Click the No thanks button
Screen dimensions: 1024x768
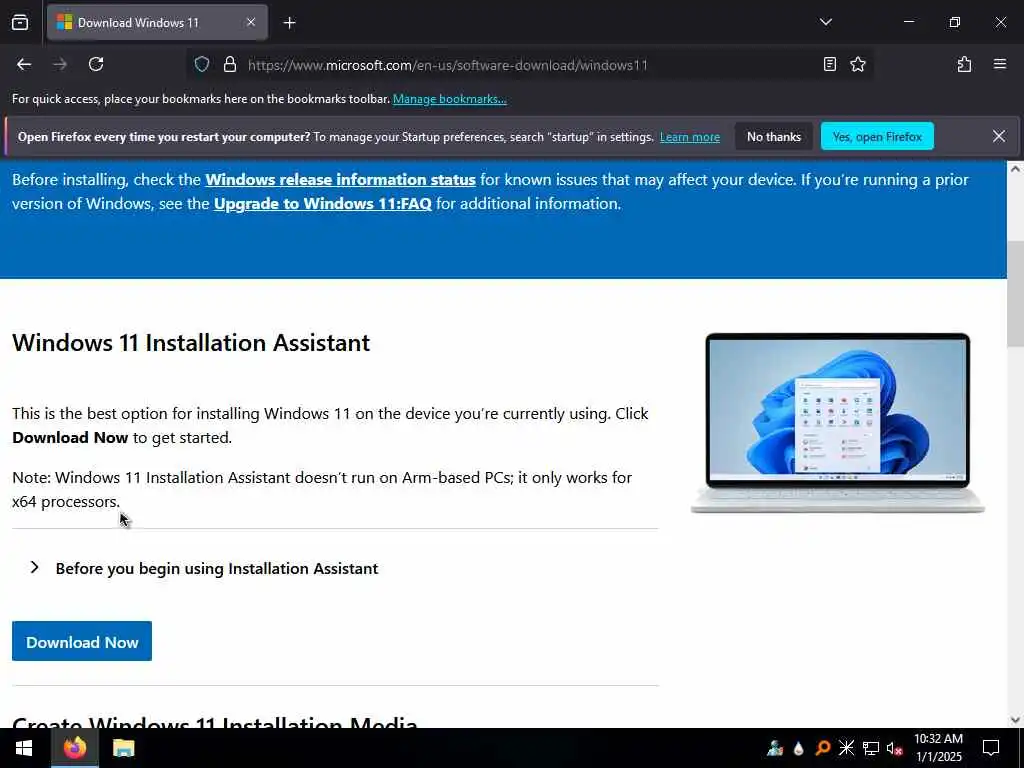(774, 136)
